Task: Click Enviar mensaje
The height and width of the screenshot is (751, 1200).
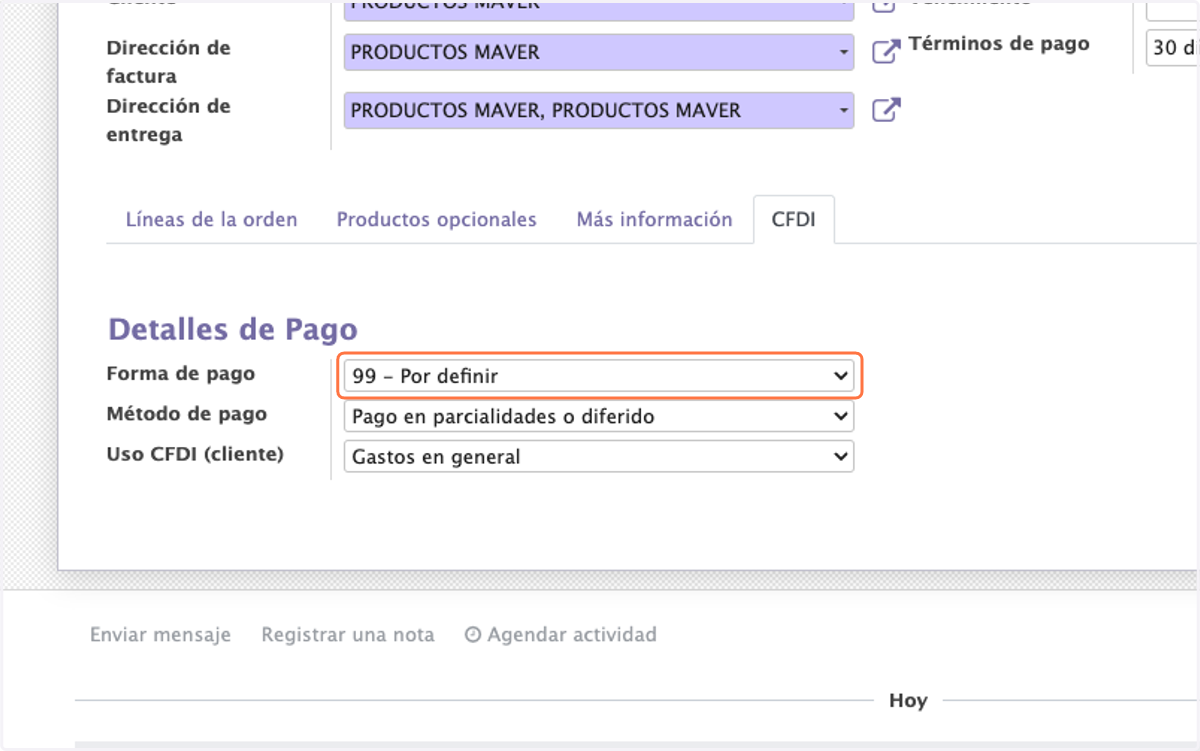Action: (161, 635)
